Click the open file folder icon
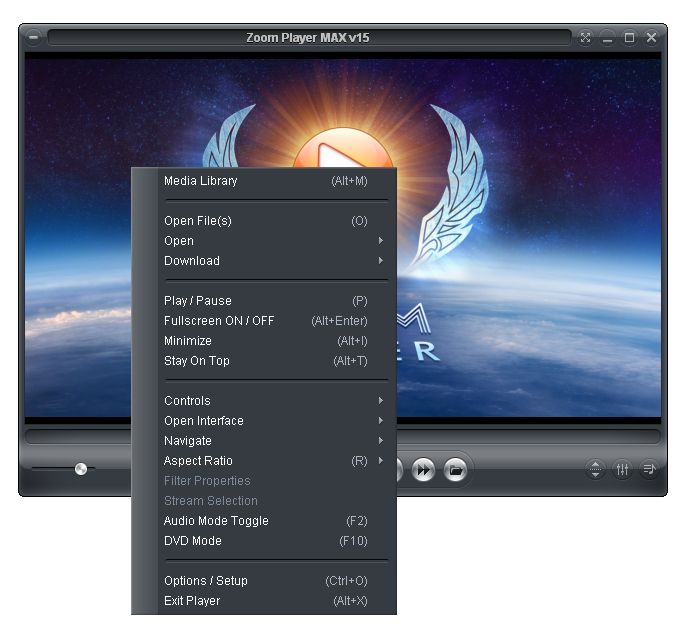This screenshot has height=632, width=692. (456, 470)
